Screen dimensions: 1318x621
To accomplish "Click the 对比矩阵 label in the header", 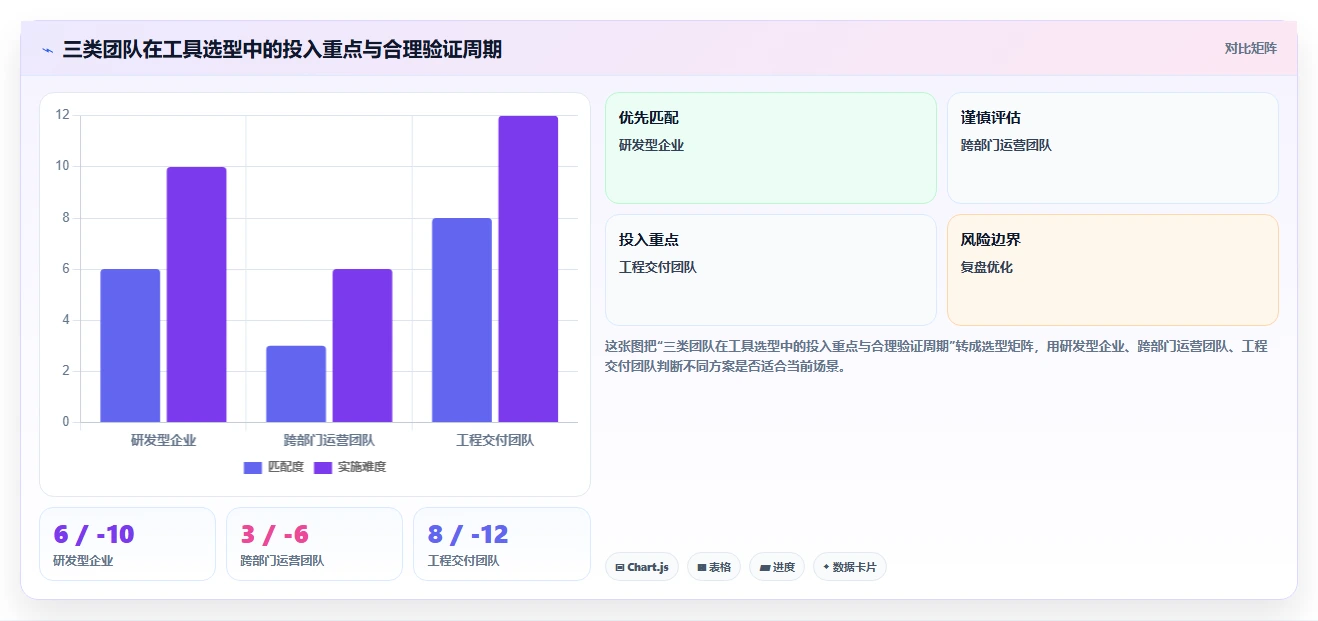I will [1250, 48].
